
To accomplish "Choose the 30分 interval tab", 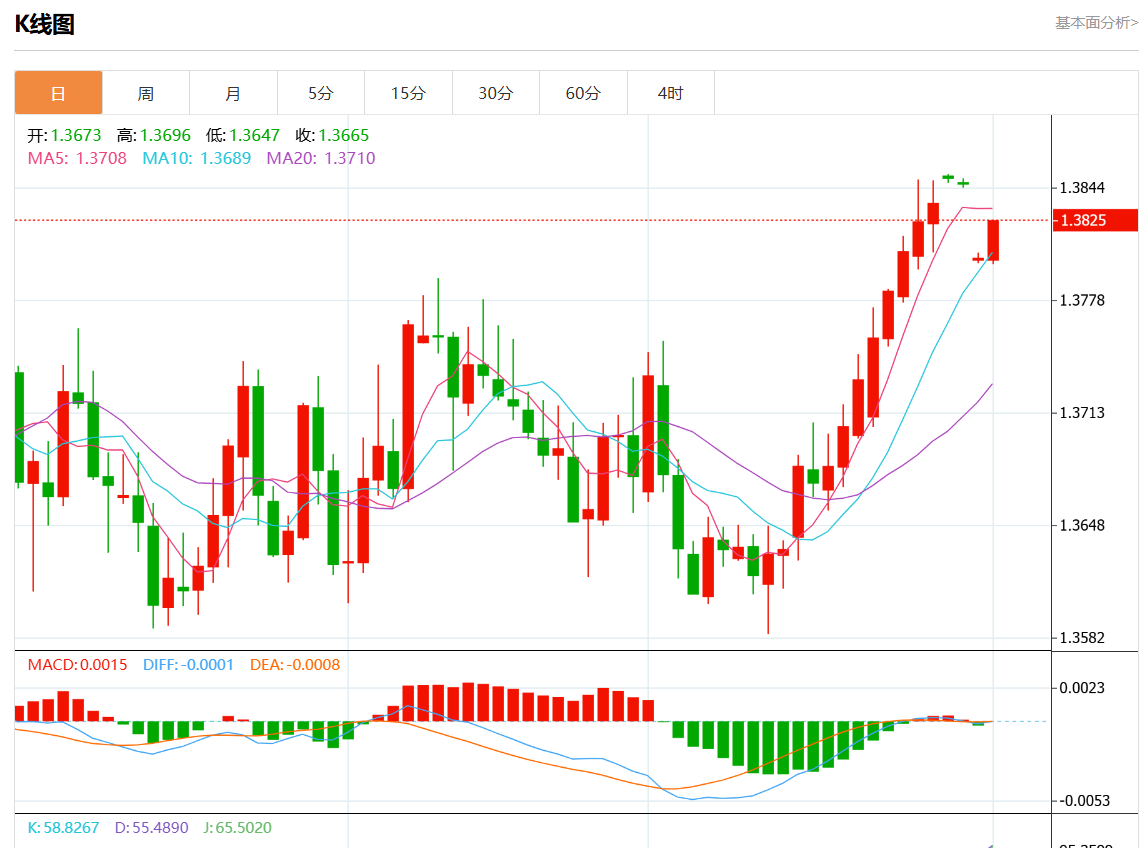I will 495,93.
